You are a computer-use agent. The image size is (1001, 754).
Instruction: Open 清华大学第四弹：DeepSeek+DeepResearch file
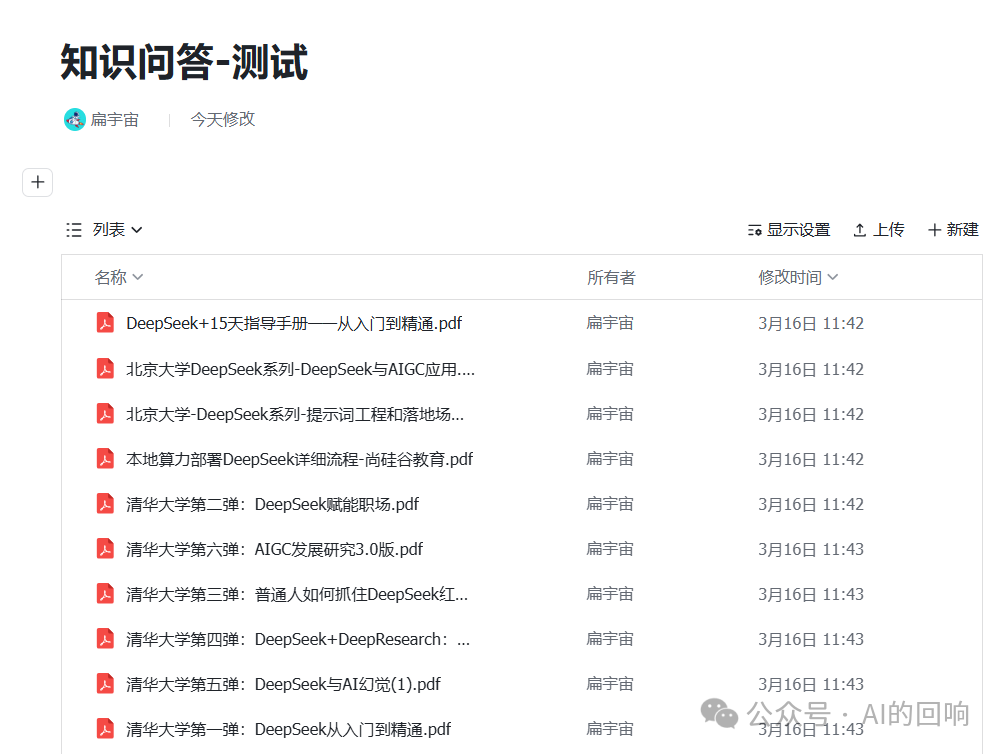tap(298, 639)
